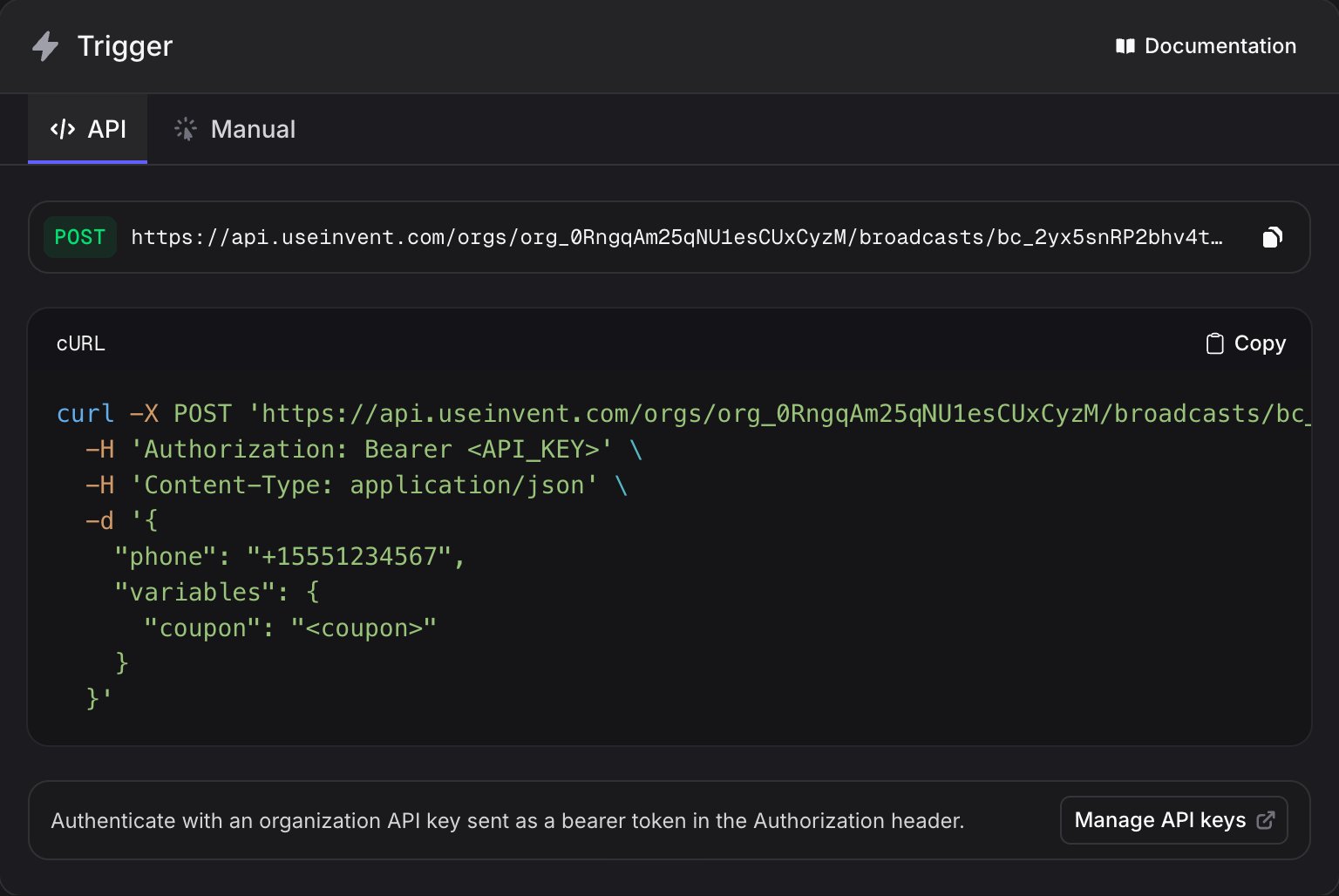This screenshot has width=1339, height=896.
Task: Switch to the API tab
Action: coord(88,129)
